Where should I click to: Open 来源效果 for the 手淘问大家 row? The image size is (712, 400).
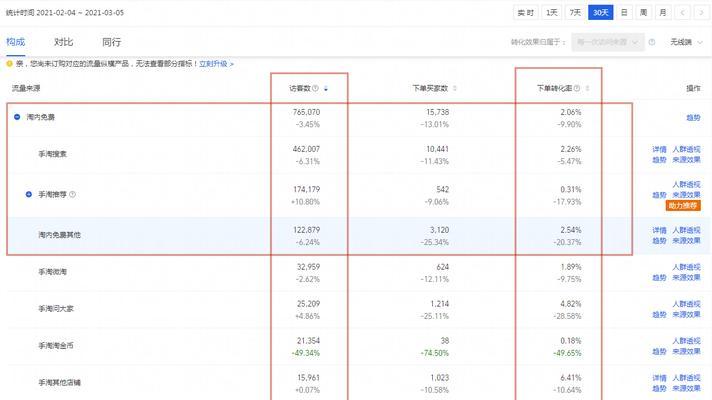click(x=686, y=314)
